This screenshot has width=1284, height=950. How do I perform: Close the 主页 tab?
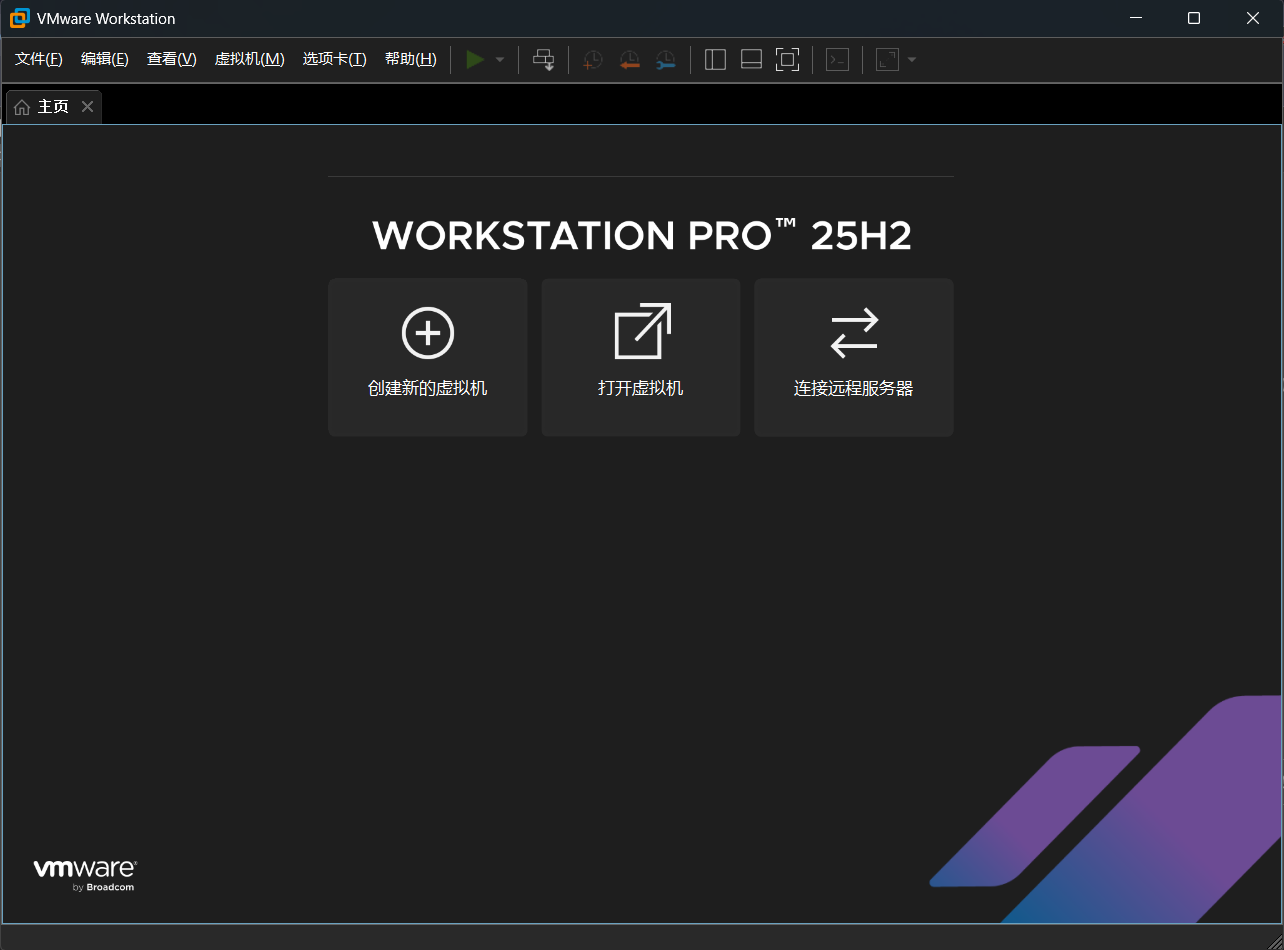click(x=88, y=107)
